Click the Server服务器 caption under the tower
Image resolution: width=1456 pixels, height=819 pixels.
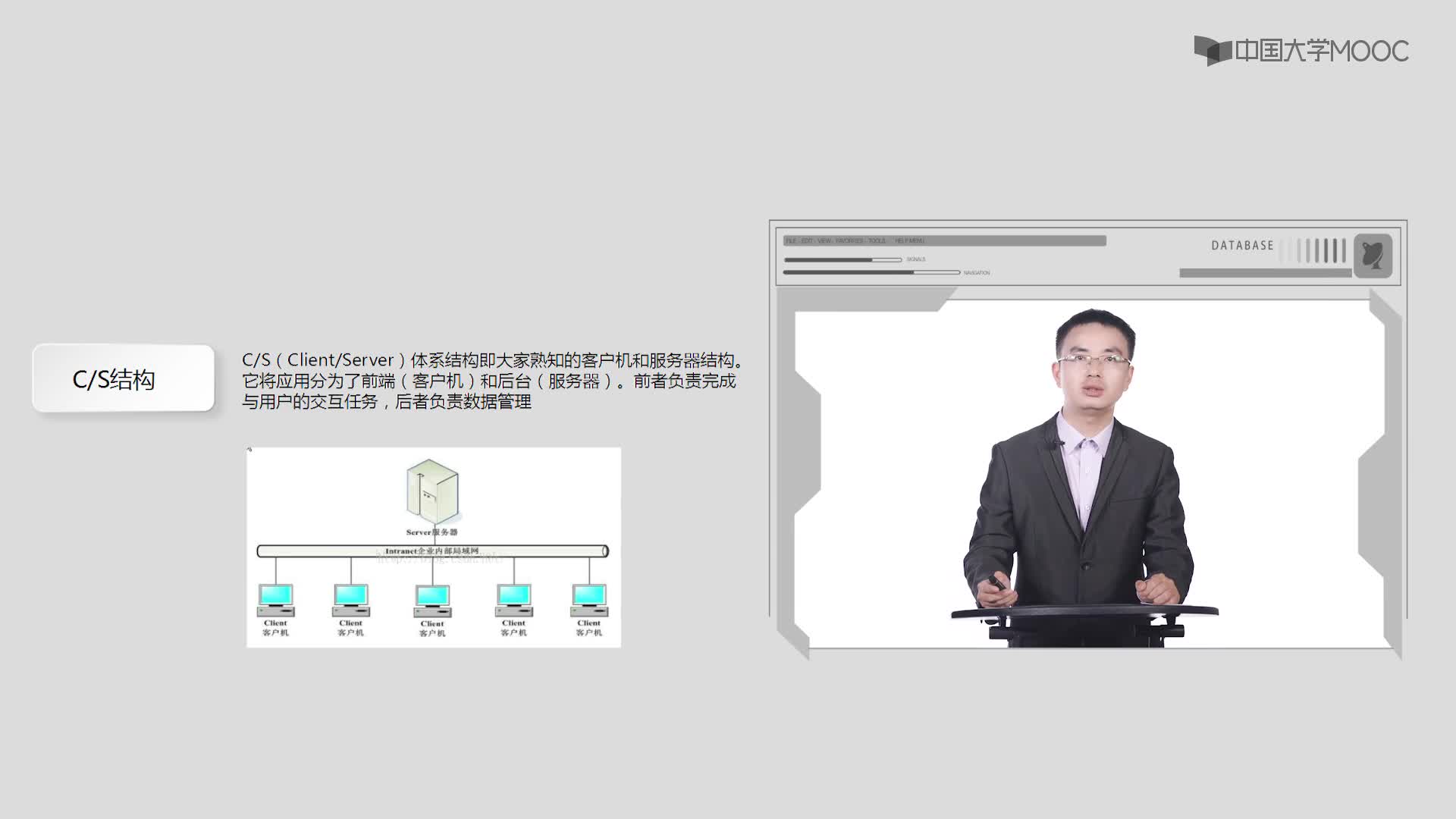point(431,532)
